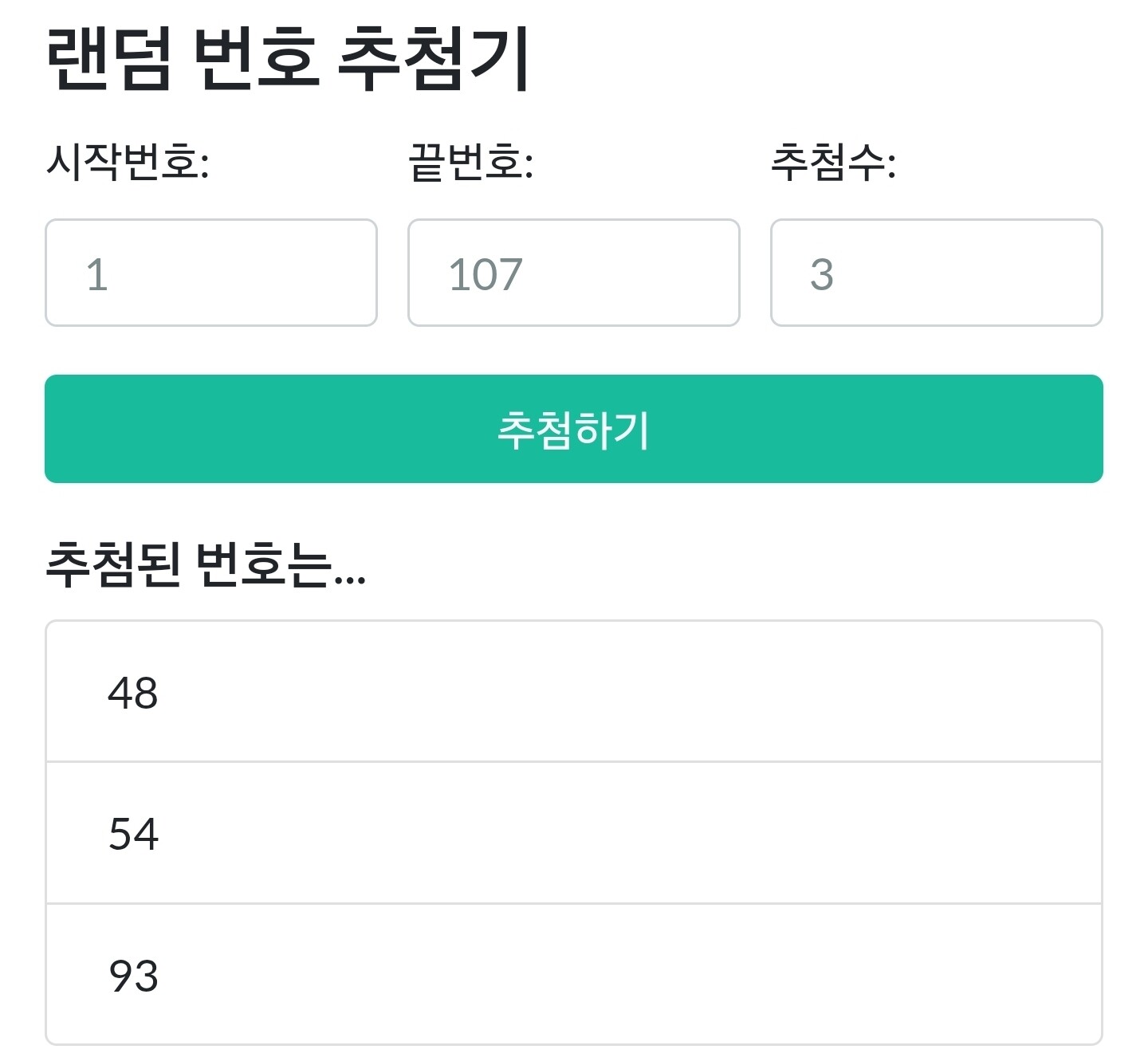
Task: Click the word 추첨기 in the title
Action: point(433,59)
